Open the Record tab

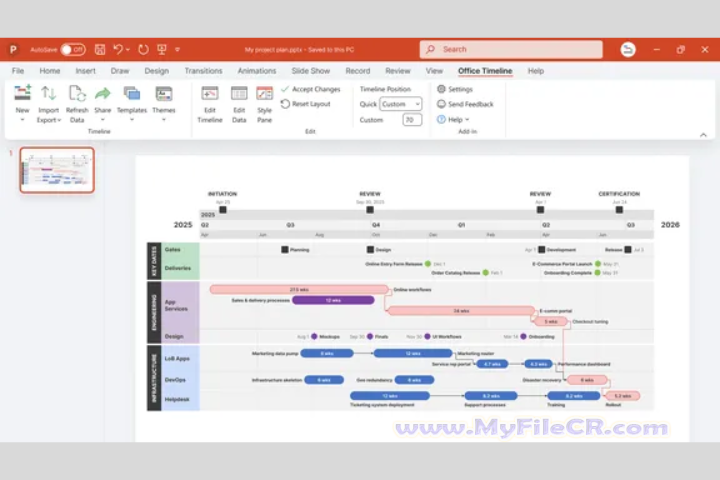pos(358,71)
